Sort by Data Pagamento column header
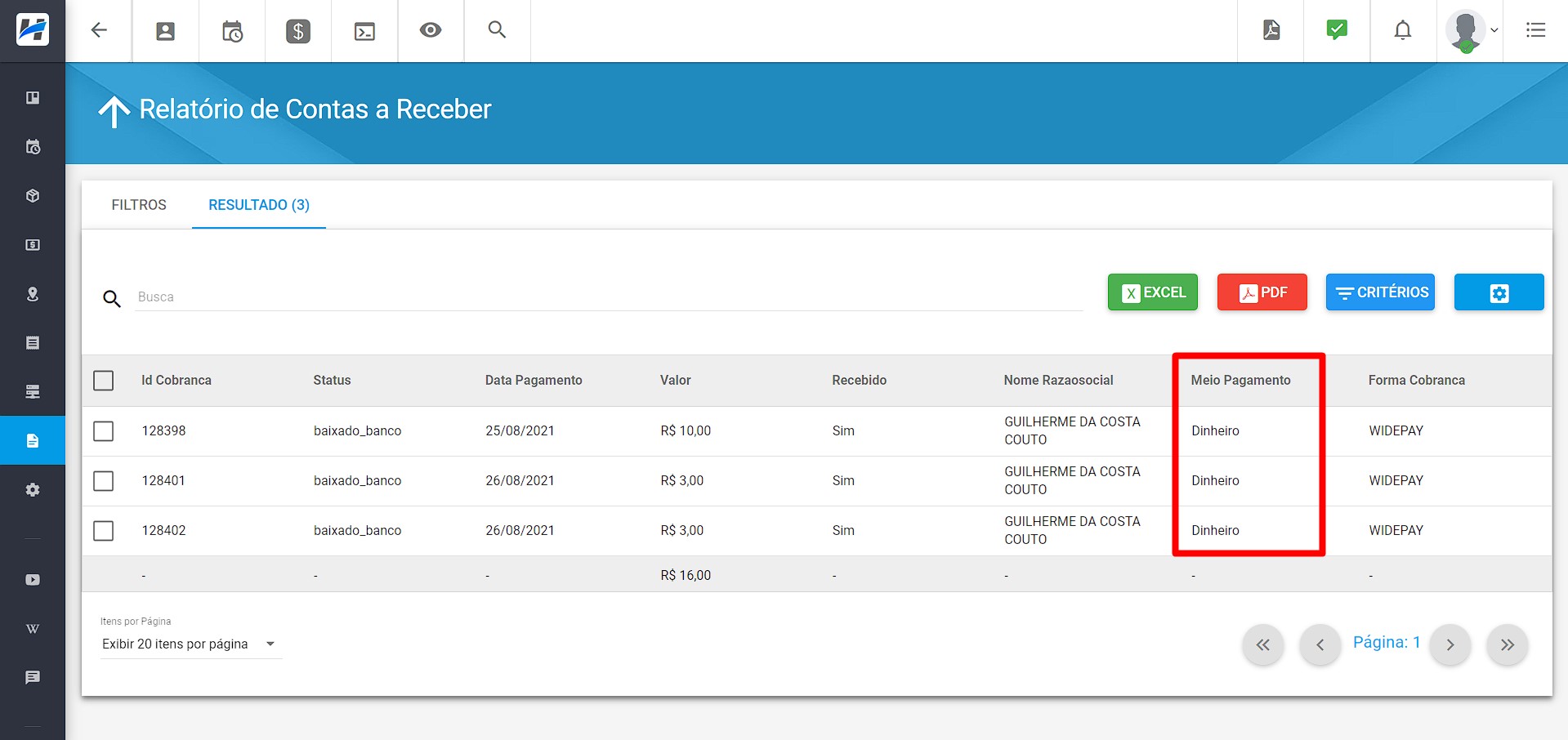Viewport: 1568px width, 740px height. tap(534, 381)
